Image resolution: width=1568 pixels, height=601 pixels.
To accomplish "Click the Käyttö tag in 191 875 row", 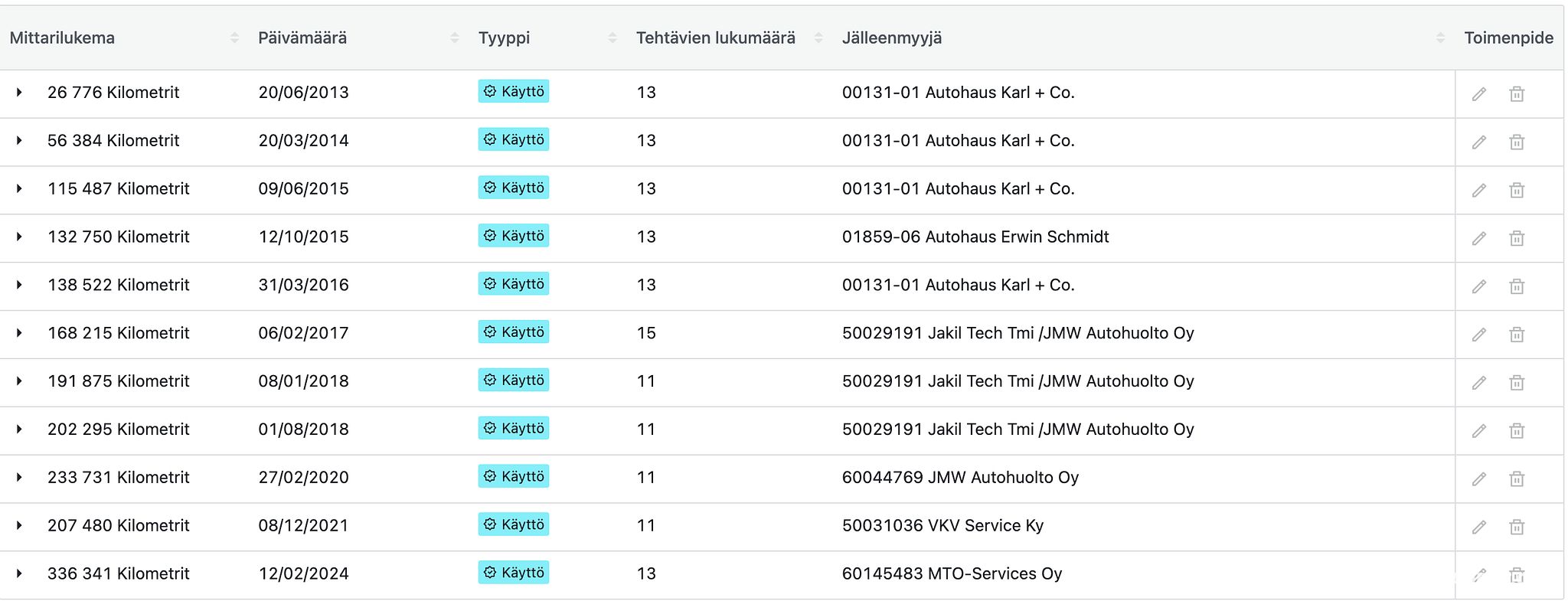I will pyautogui.click(x=514, y=381).
